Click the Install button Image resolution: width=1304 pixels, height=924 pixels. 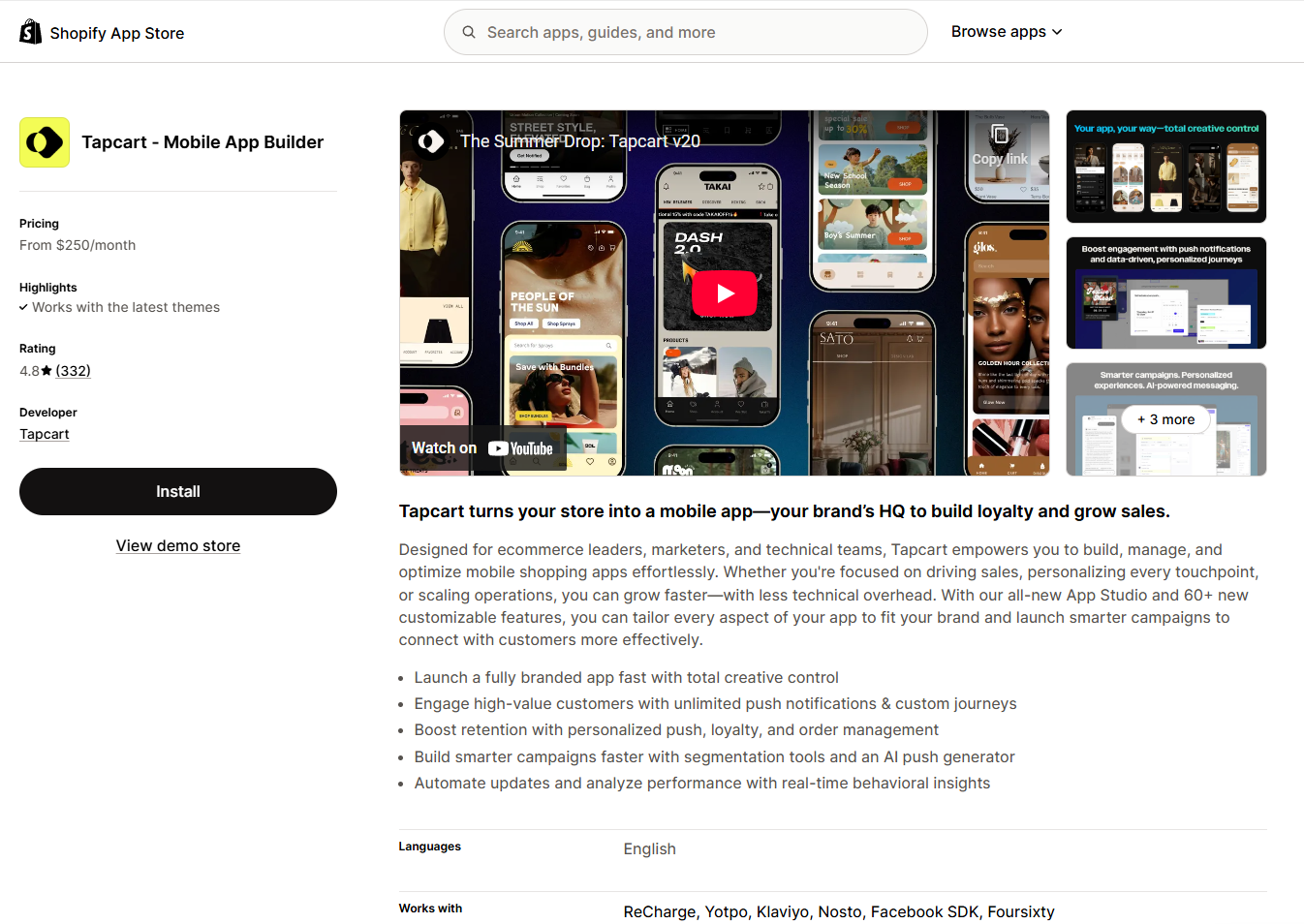(x=178, y=492)
